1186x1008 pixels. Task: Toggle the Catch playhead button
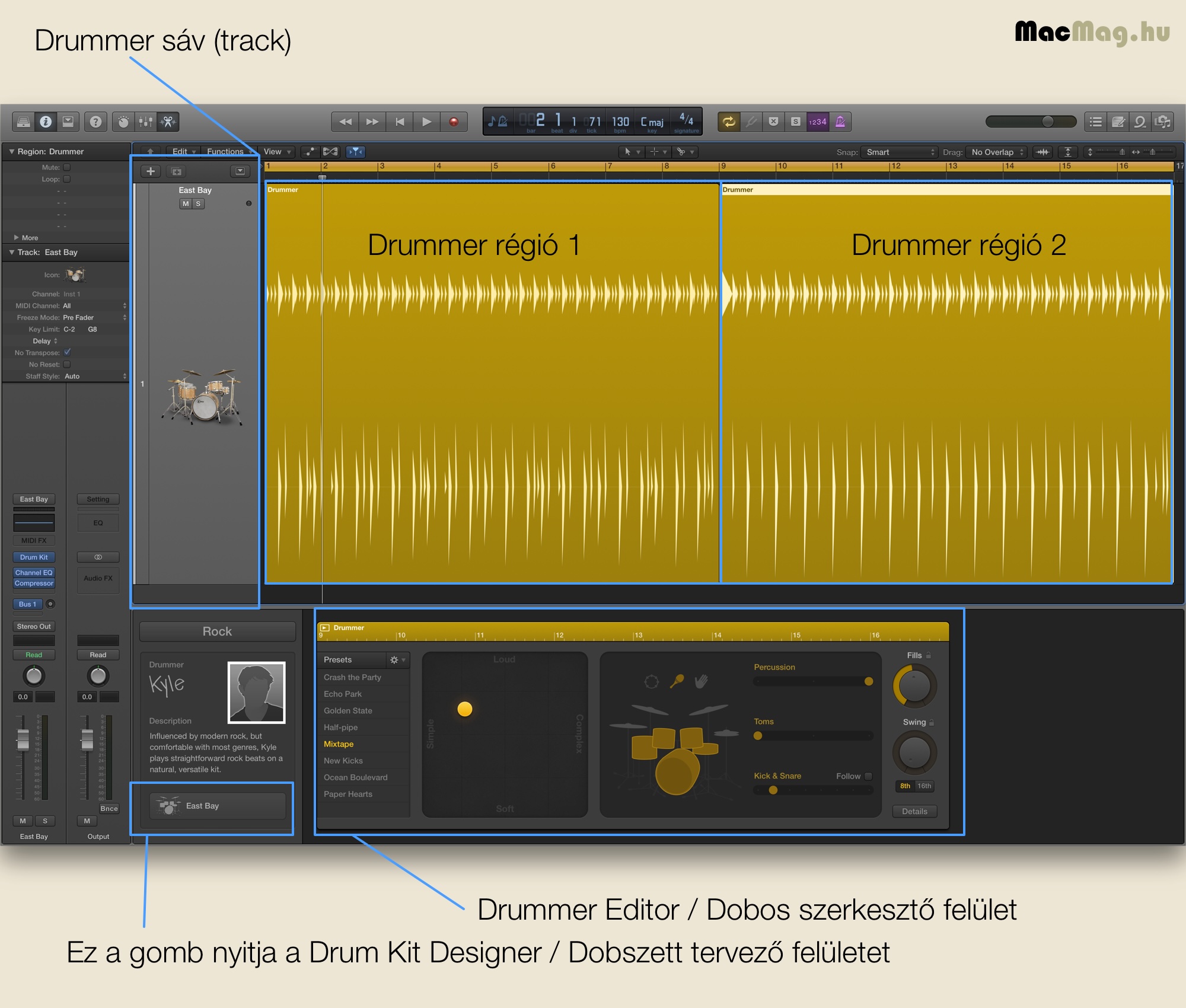[x=355, y=152]
